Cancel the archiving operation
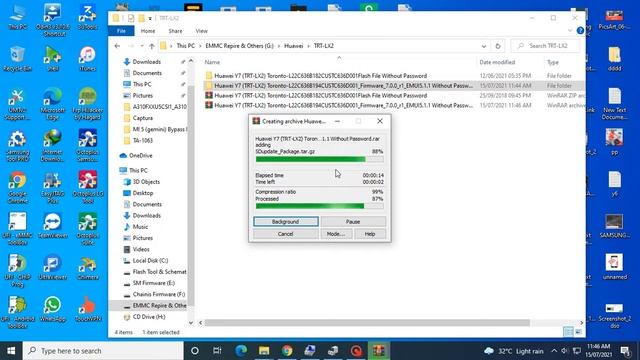The width and height of the screenshot is (640, 360). (x=286, y=234)
